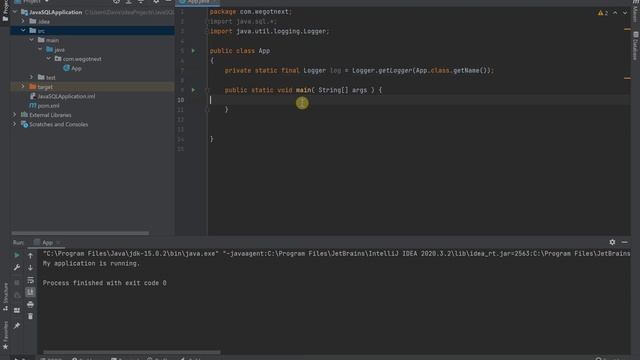Viewport: 640px width, 360px height.
Task: Jump down the stack trace arrow
Action: point(30,268)
